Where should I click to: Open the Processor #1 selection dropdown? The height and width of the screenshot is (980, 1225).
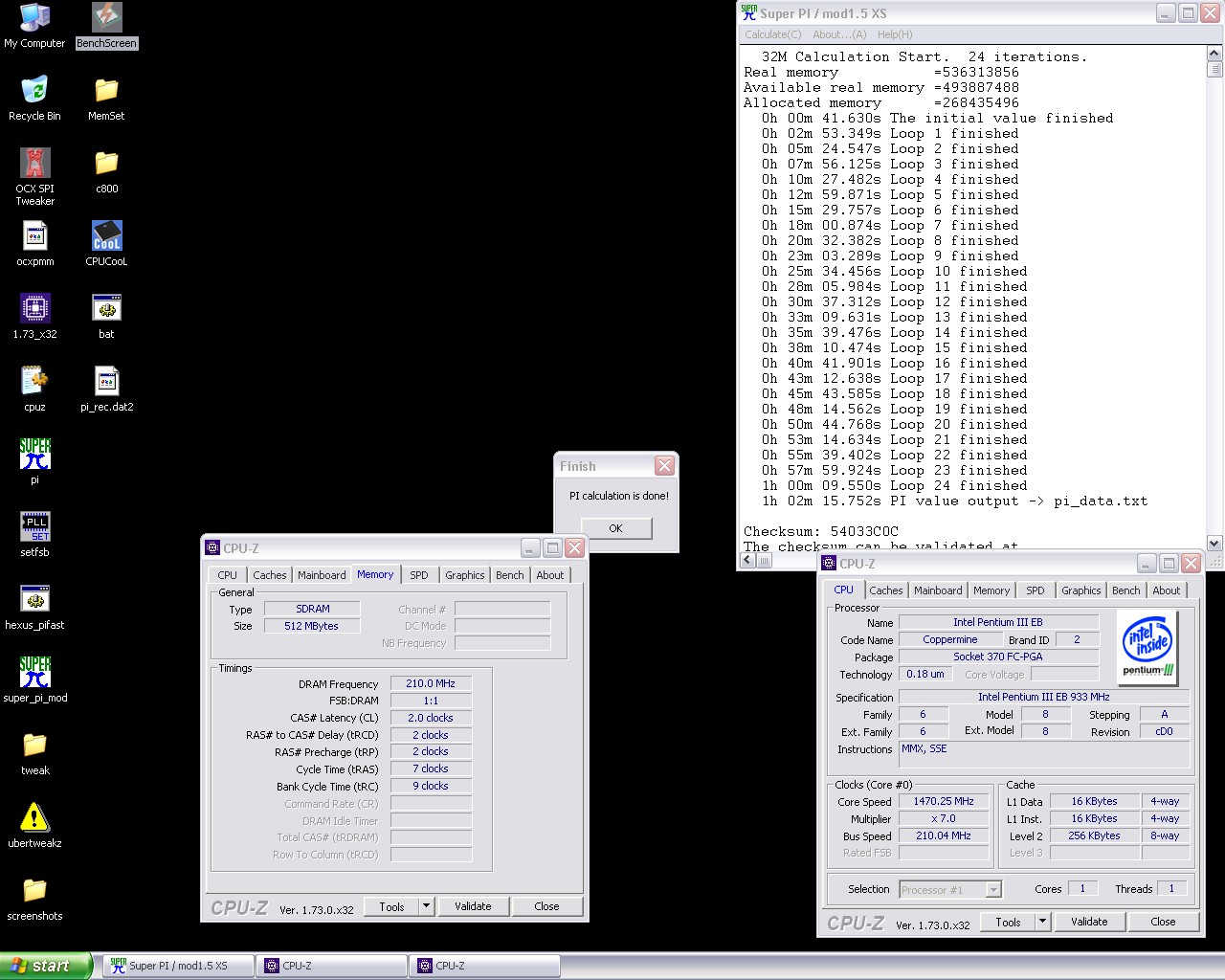950,890
